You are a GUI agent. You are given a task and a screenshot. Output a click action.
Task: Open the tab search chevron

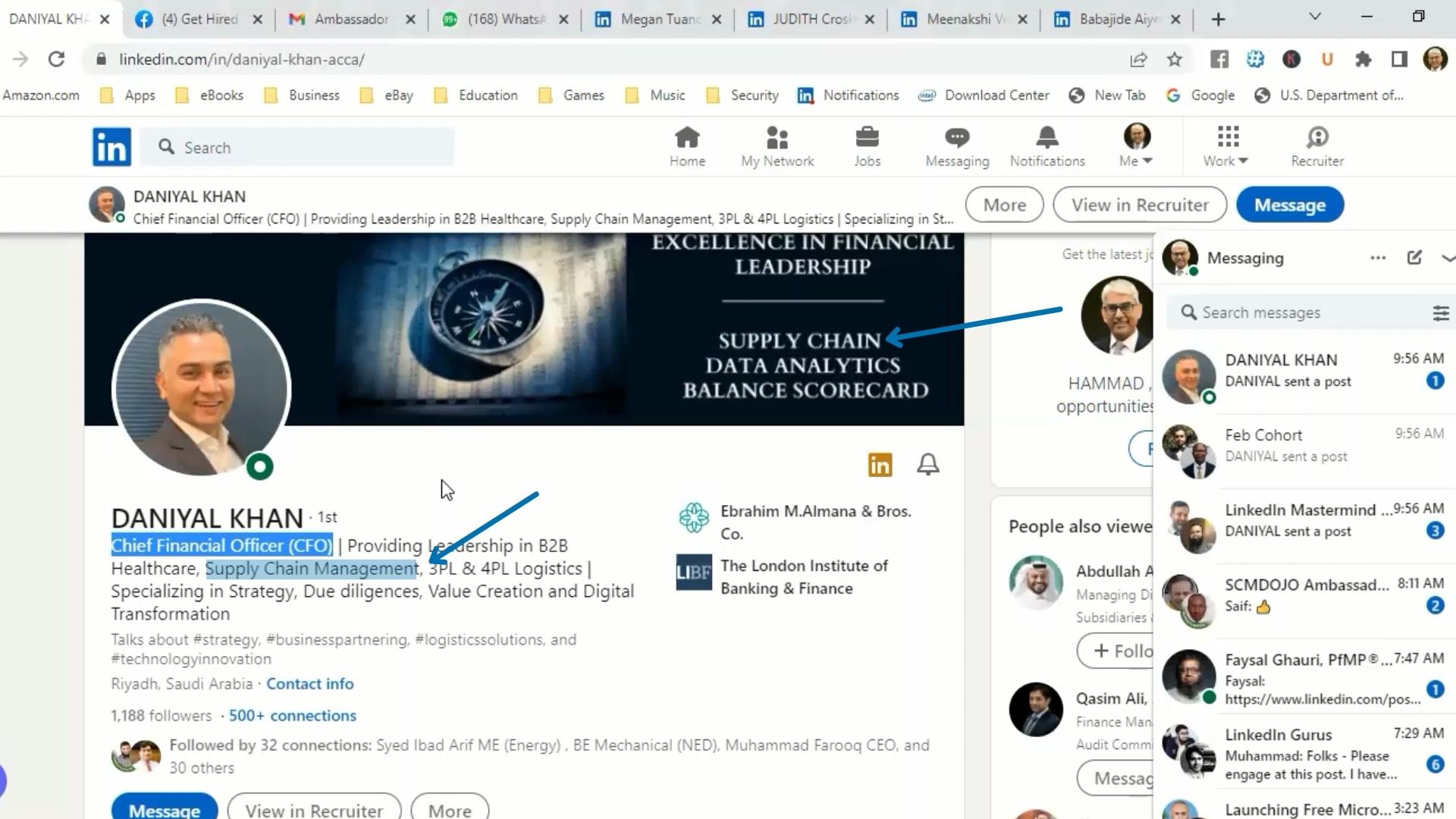pyautogui.click(x=1315, y=17)
